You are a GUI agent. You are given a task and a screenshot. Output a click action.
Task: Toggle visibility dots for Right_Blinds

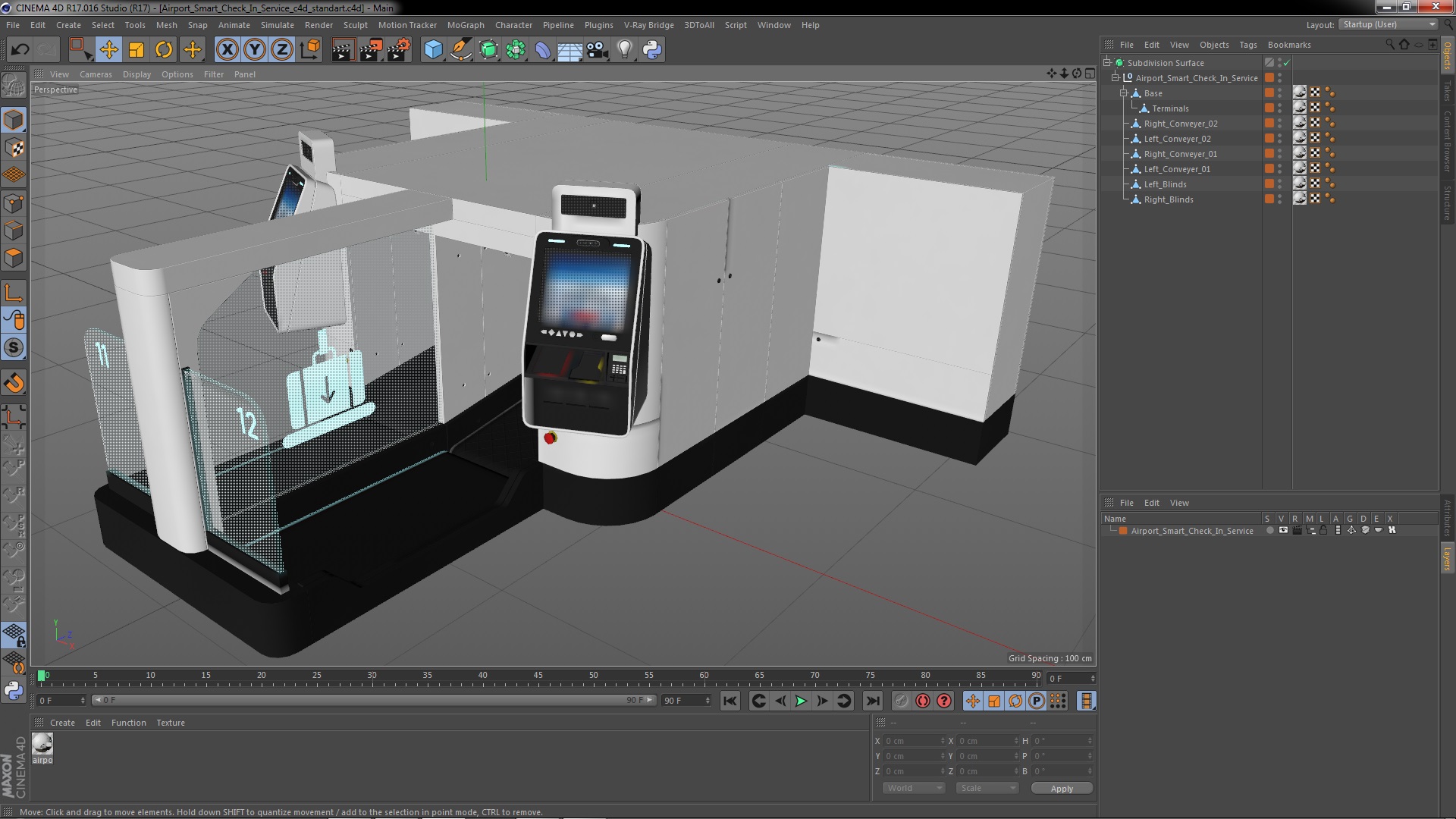point(1280,199)
